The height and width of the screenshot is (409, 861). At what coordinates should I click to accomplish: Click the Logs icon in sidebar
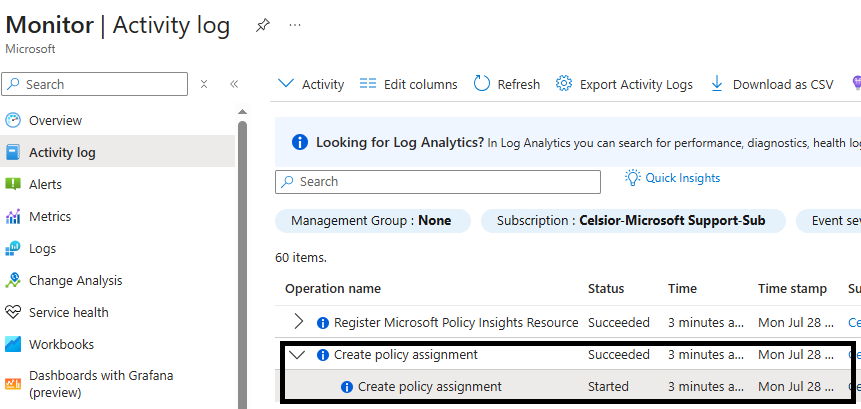13,249
